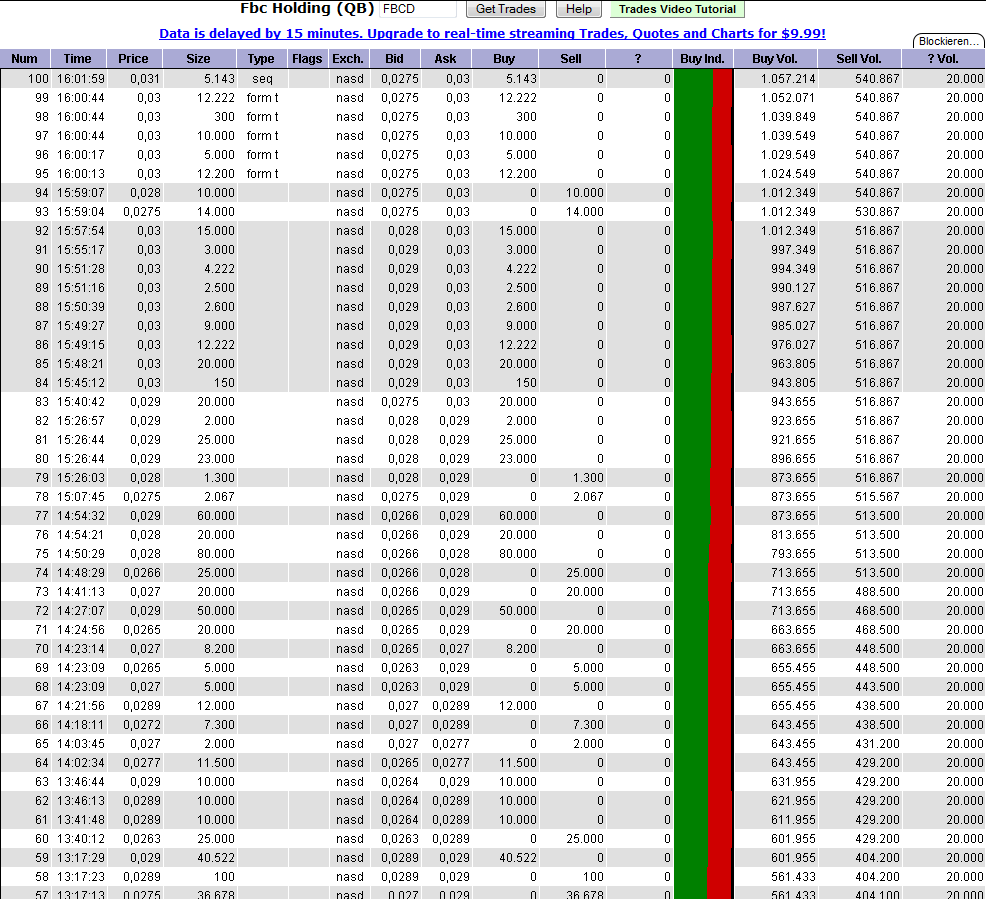Click Buy Vol. value 923.655
The image size is (986, 899).
[x=793, y=421]
